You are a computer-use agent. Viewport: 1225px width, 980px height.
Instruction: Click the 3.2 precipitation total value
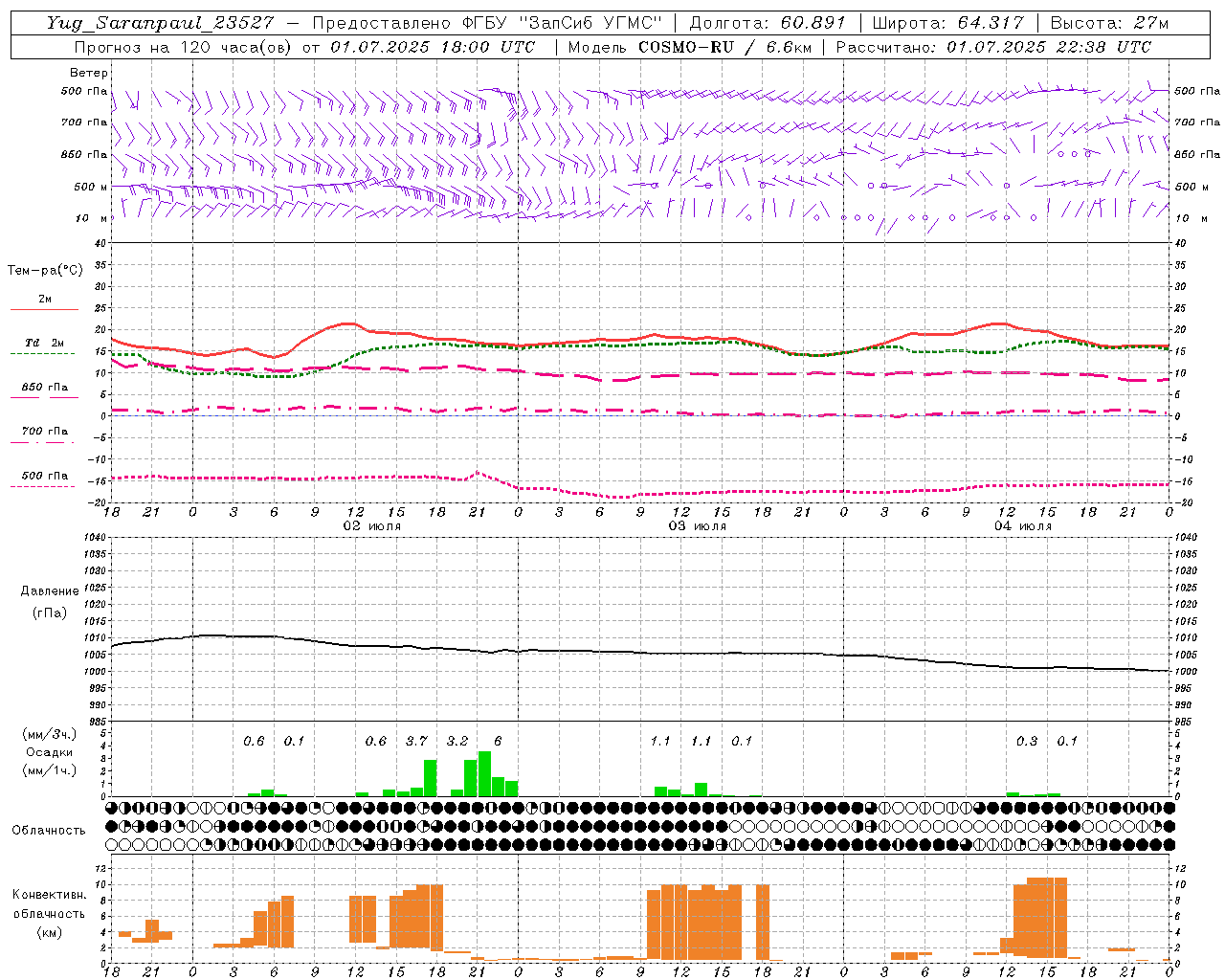tap(457, 742)
